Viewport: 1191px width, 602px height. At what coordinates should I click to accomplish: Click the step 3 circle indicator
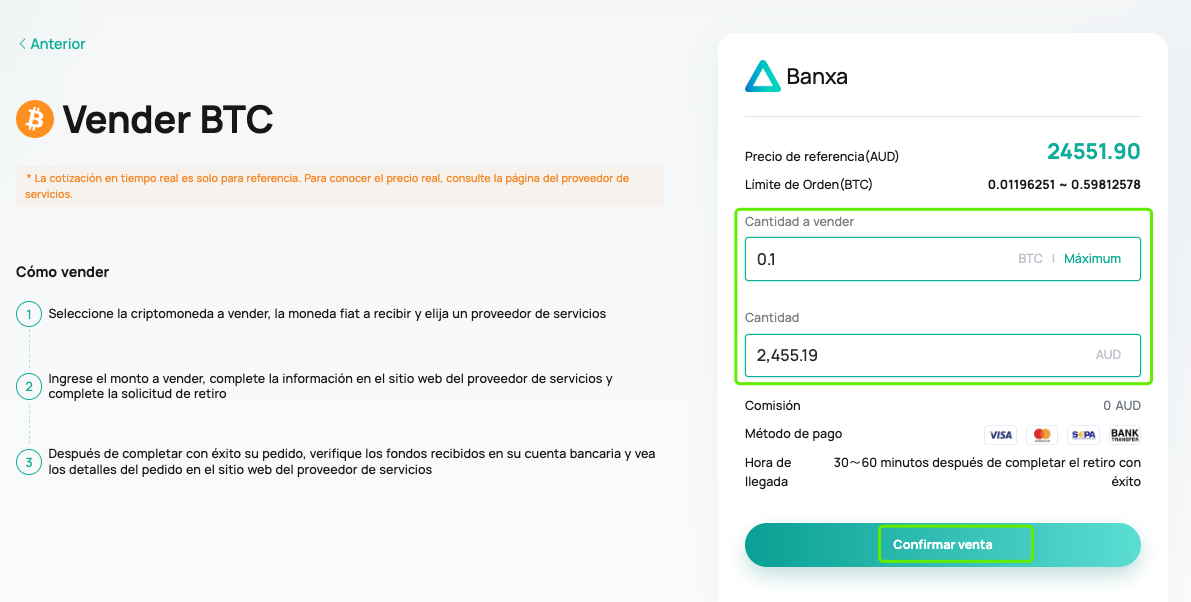tap(29, 461)
